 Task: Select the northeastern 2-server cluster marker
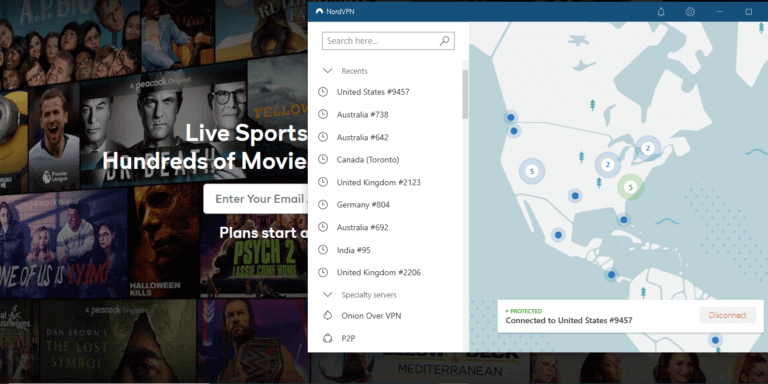point(648,148)
